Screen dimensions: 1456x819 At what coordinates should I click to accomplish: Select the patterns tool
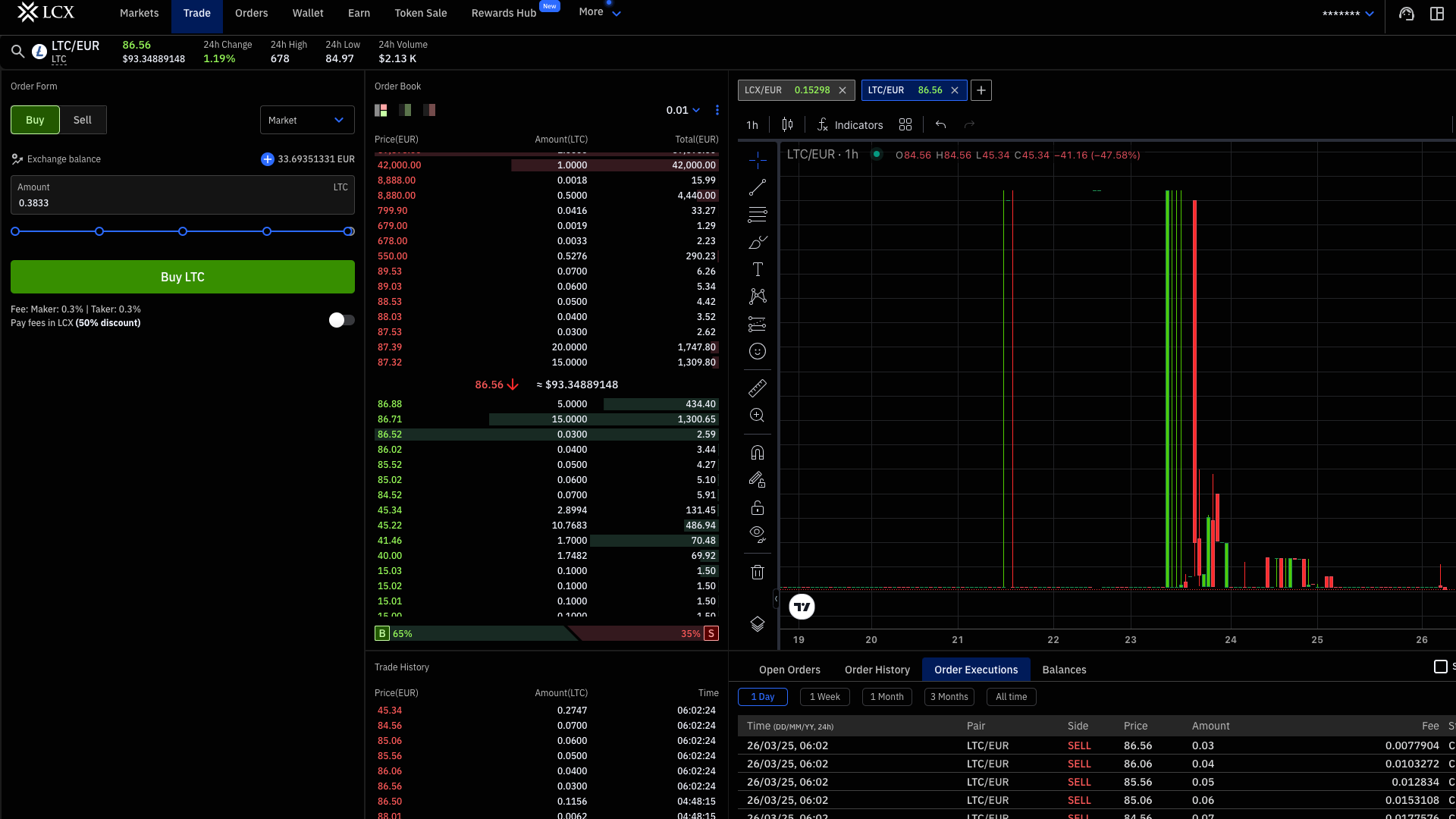[x=758, y=297]
